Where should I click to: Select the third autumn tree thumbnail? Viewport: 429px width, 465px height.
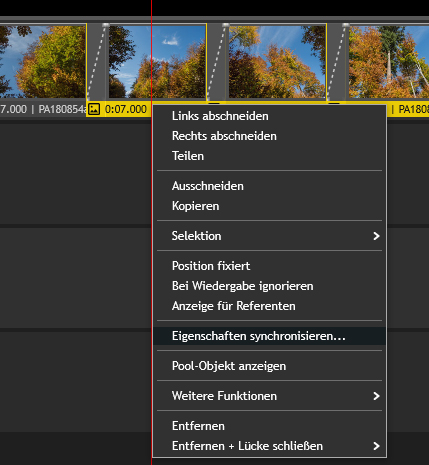coord(277,62)
